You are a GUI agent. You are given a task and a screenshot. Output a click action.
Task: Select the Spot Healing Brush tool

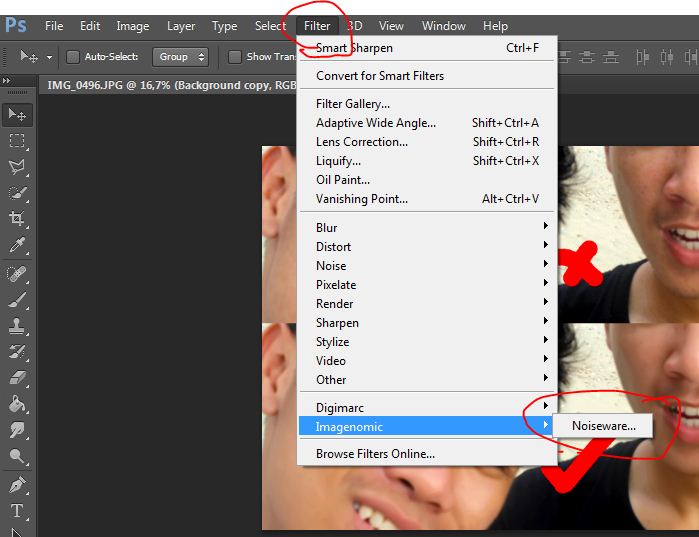click(x=17, y=274)
